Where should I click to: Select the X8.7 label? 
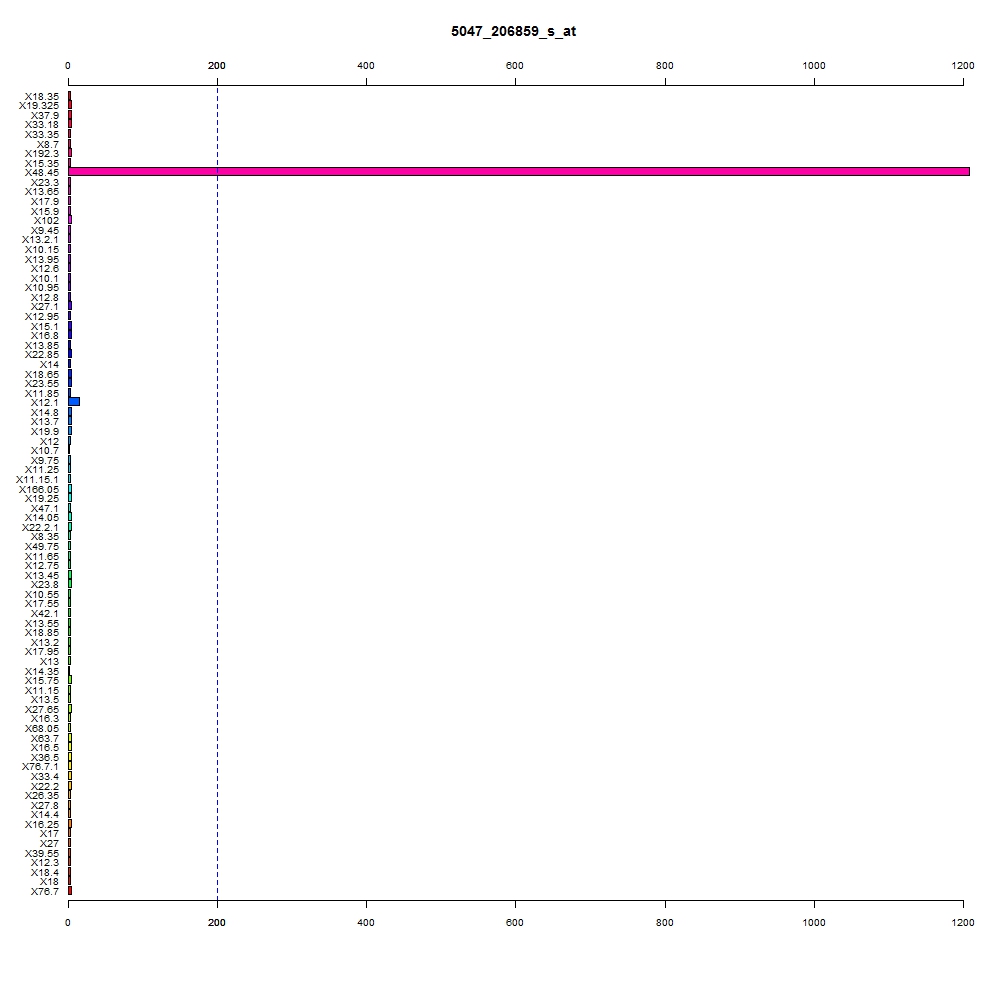48,145
